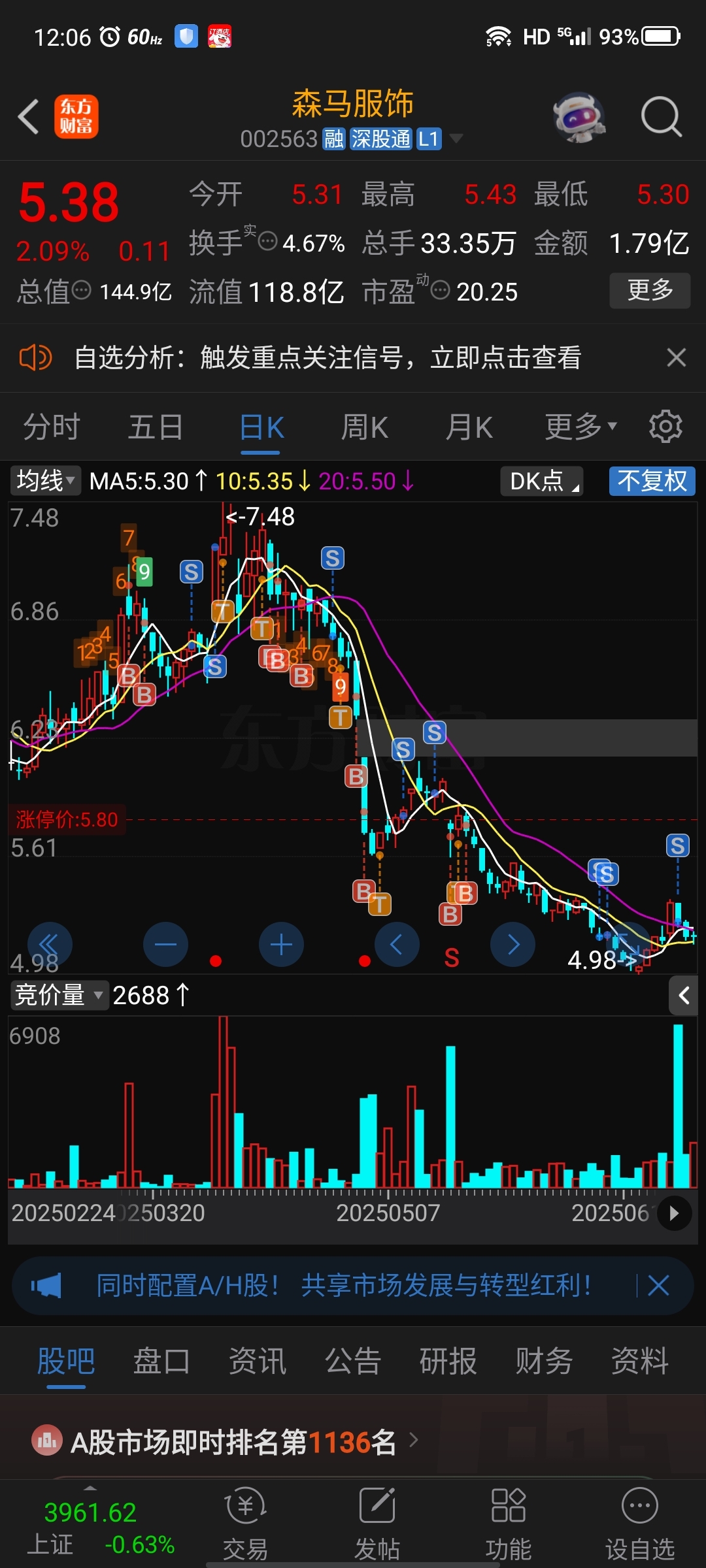The image size is (706, 1568).
Task: Open 竞价量 indicator dropdown
Action: [59, 995]
